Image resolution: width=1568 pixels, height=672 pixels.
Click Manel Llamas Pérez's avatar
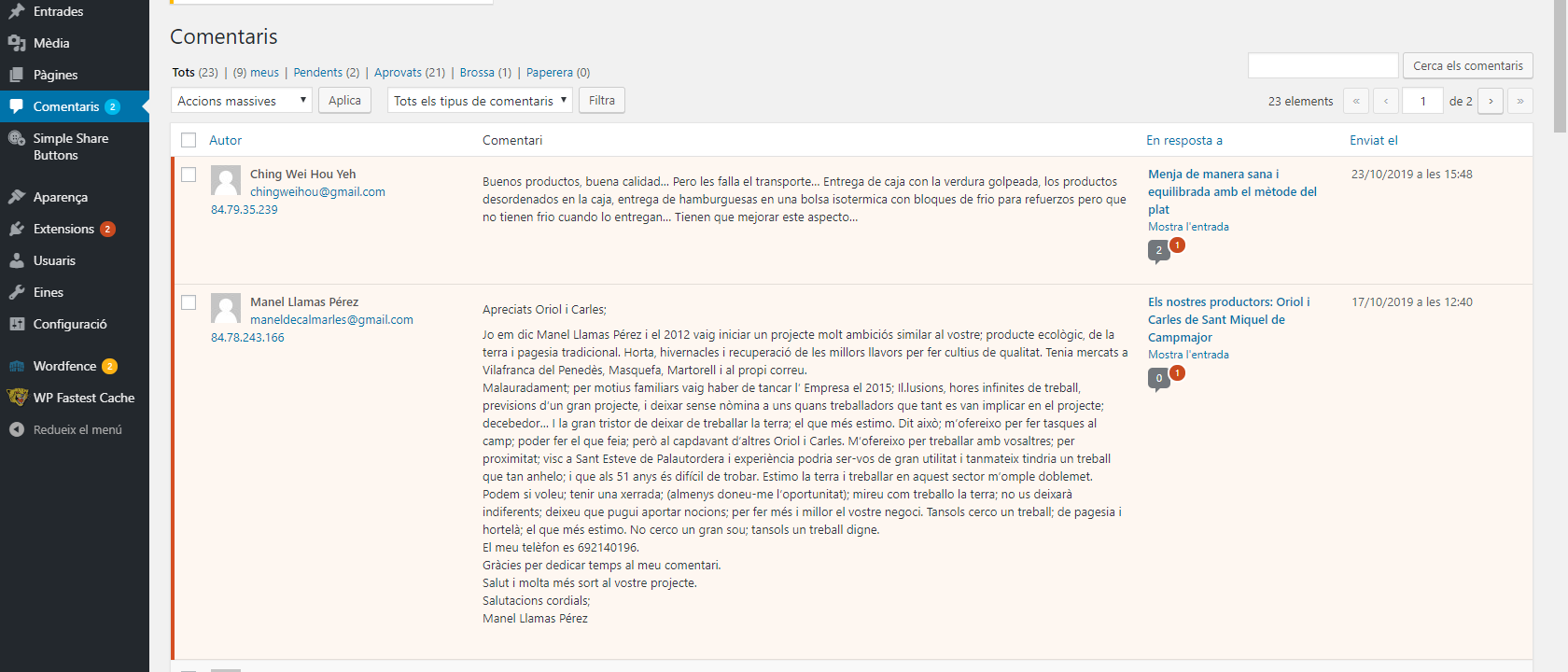pos(226,308)
